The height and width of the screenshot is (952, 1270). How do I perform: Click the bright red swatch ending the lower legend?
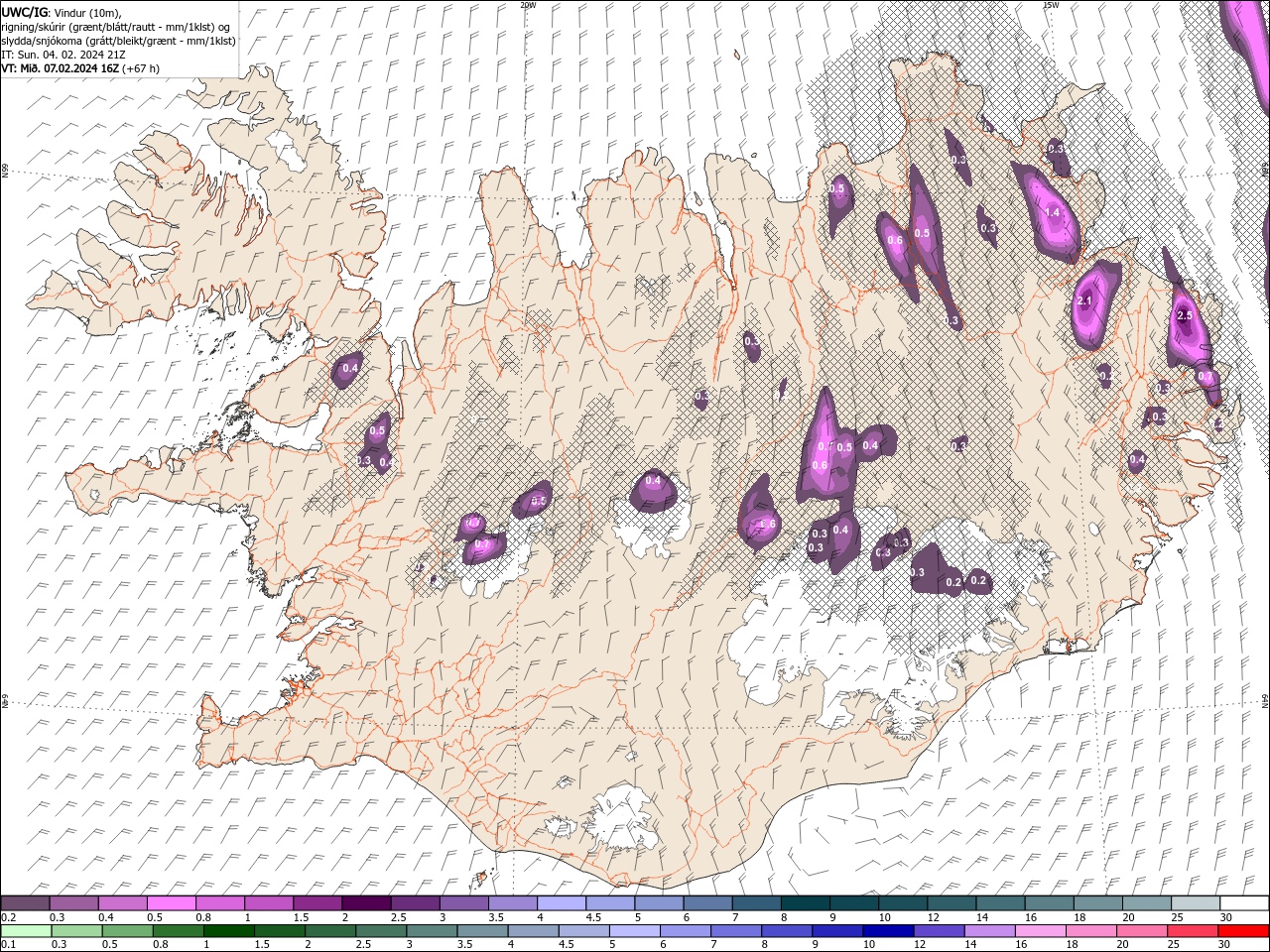pyautogui.click(x=1244, y=931)
